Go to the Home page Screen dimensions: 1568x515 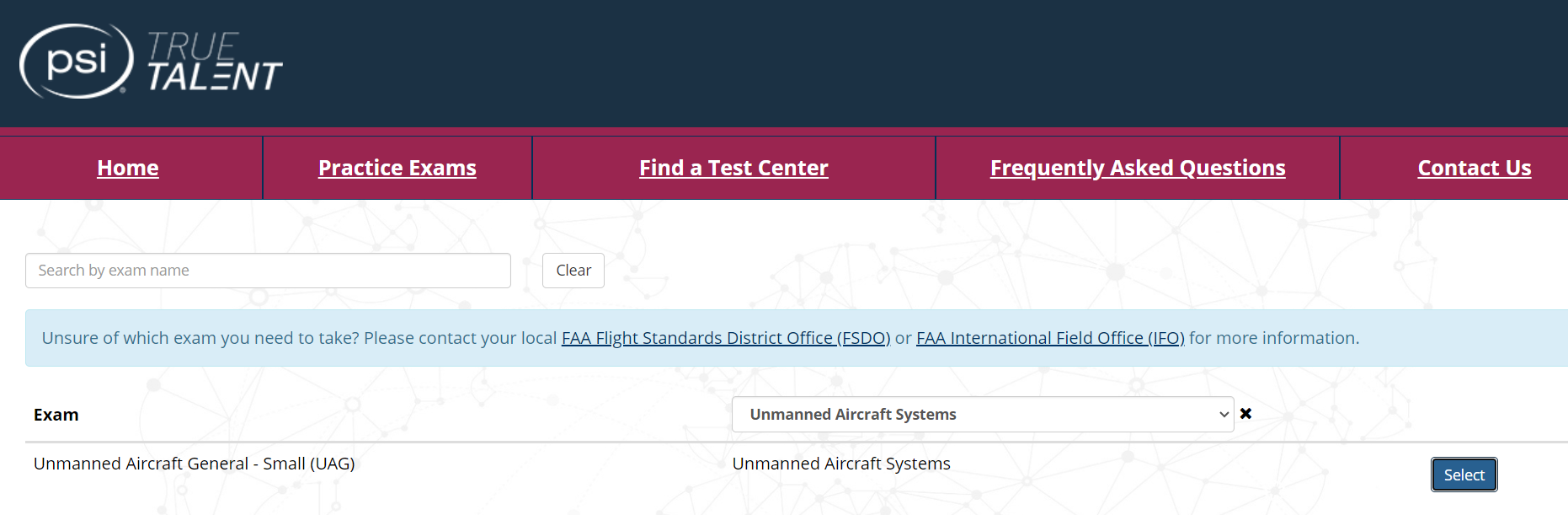tap(128, 168)
